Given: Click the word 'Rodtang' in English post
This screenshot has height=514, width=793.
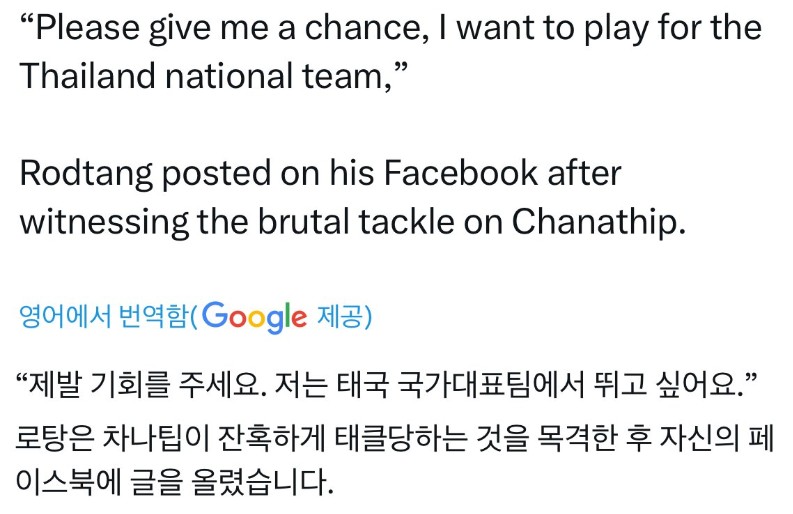Looking at the screenshot, I should click(x=86, y=175).
